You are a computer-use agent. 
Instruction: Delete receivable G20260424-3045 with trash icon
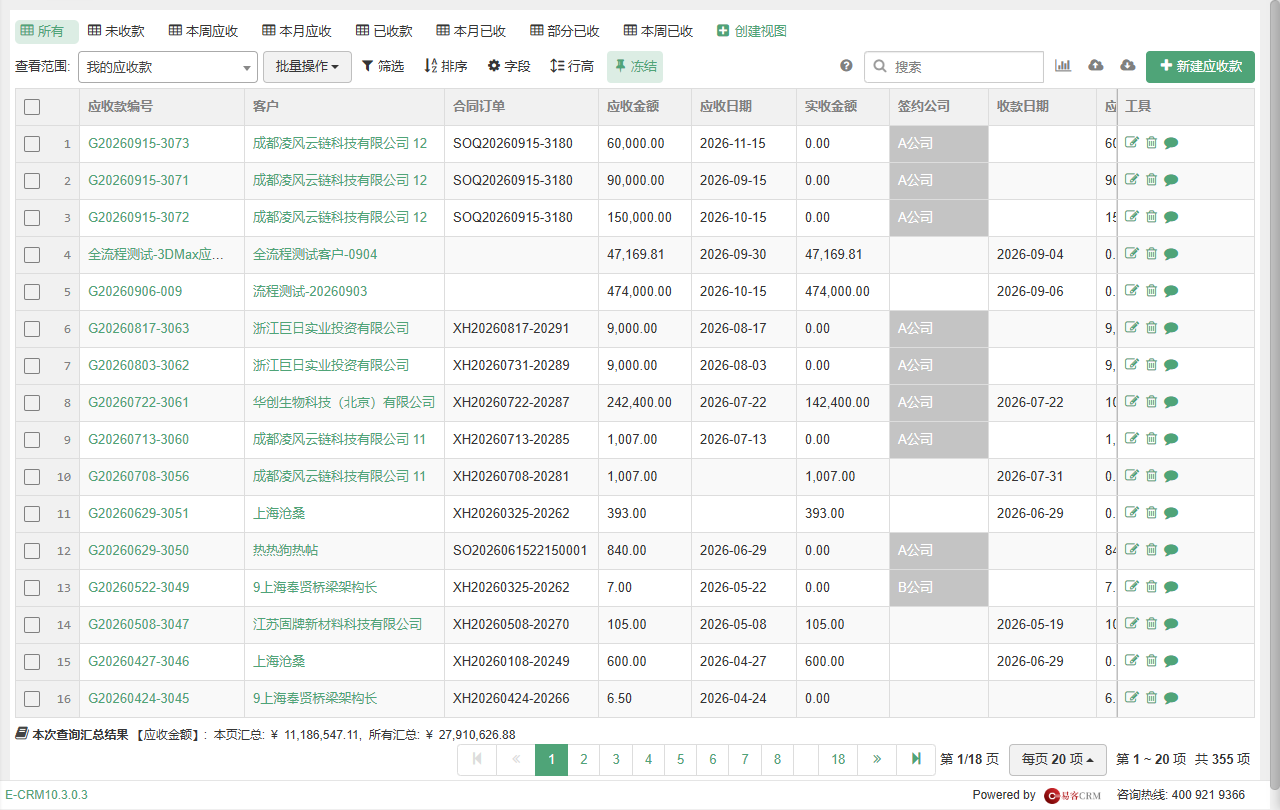tap(1151, 698)
